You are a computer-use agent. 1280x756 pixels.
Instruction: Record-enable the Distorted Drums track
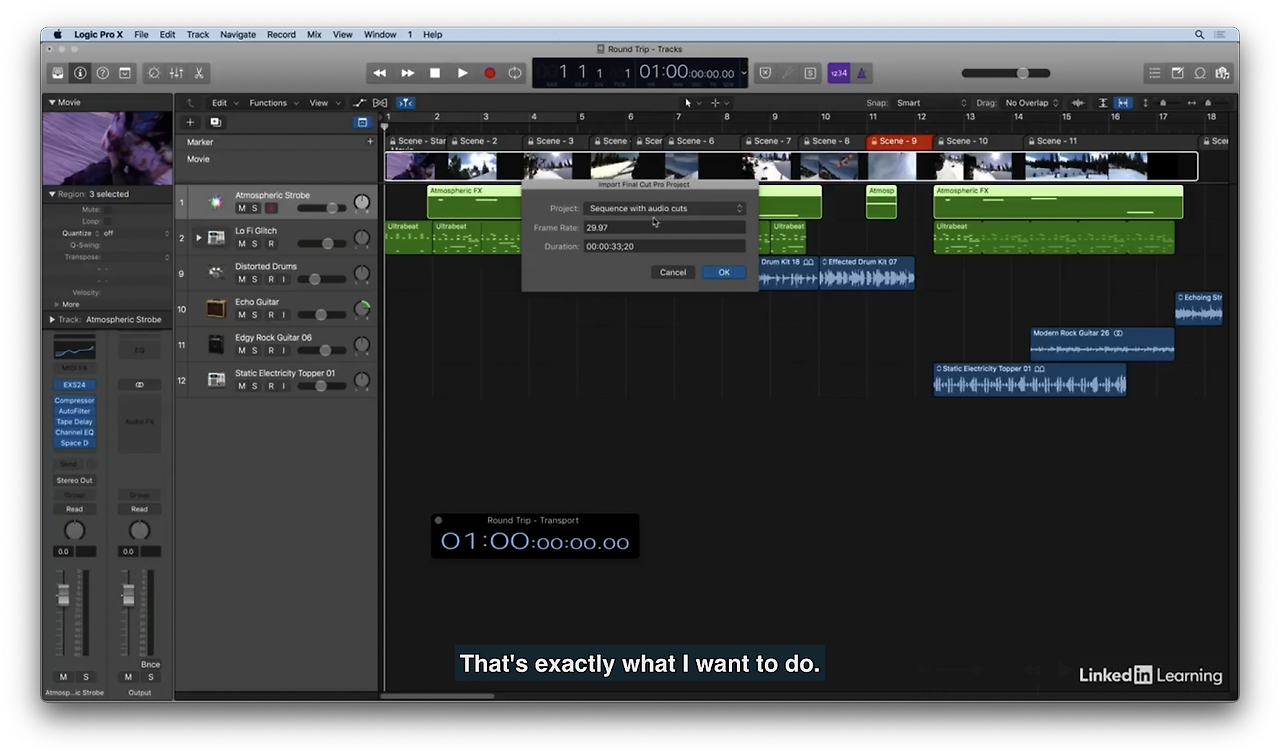[270, 280]
